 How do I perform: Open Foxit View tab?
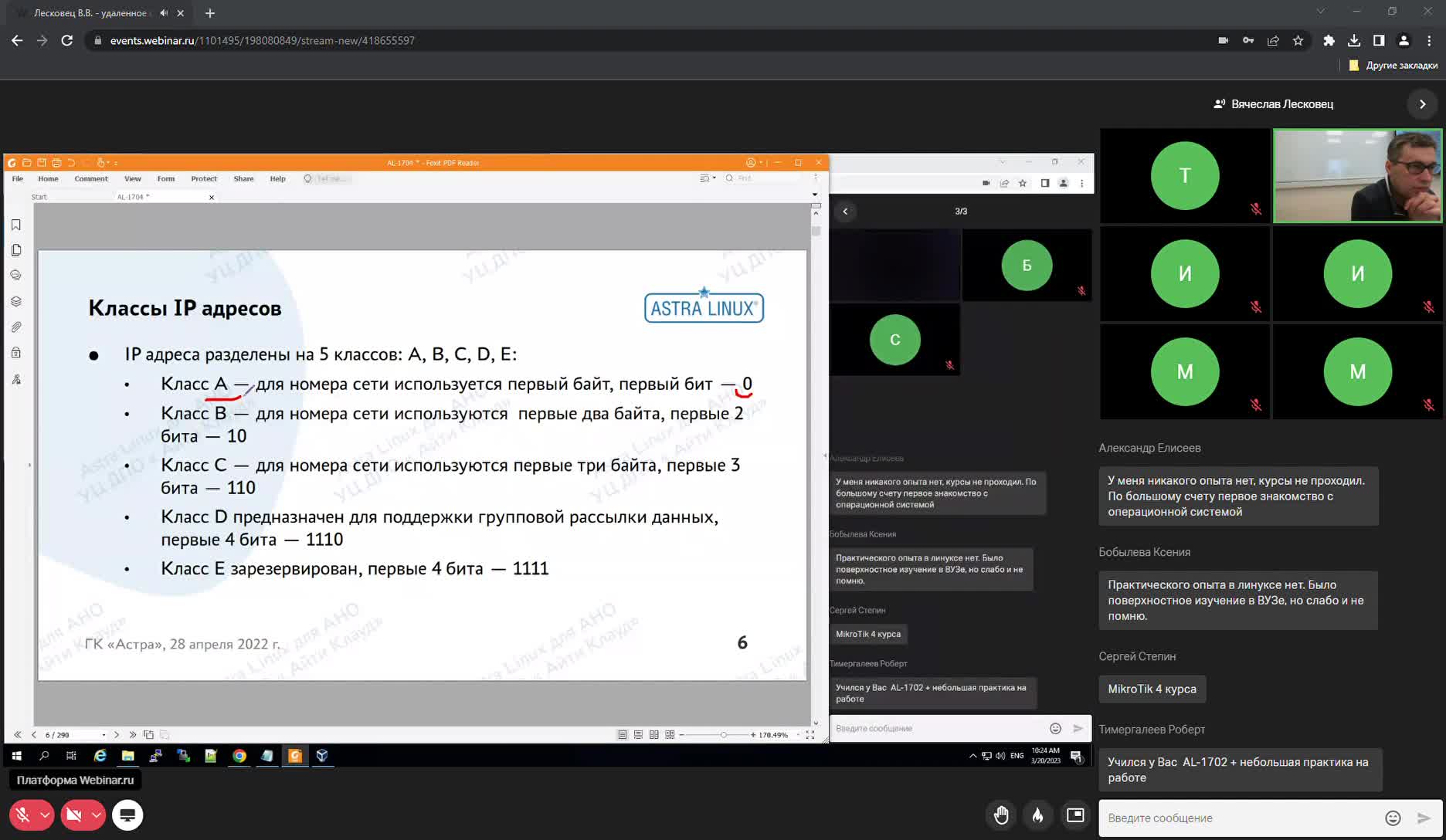(133, 178)
